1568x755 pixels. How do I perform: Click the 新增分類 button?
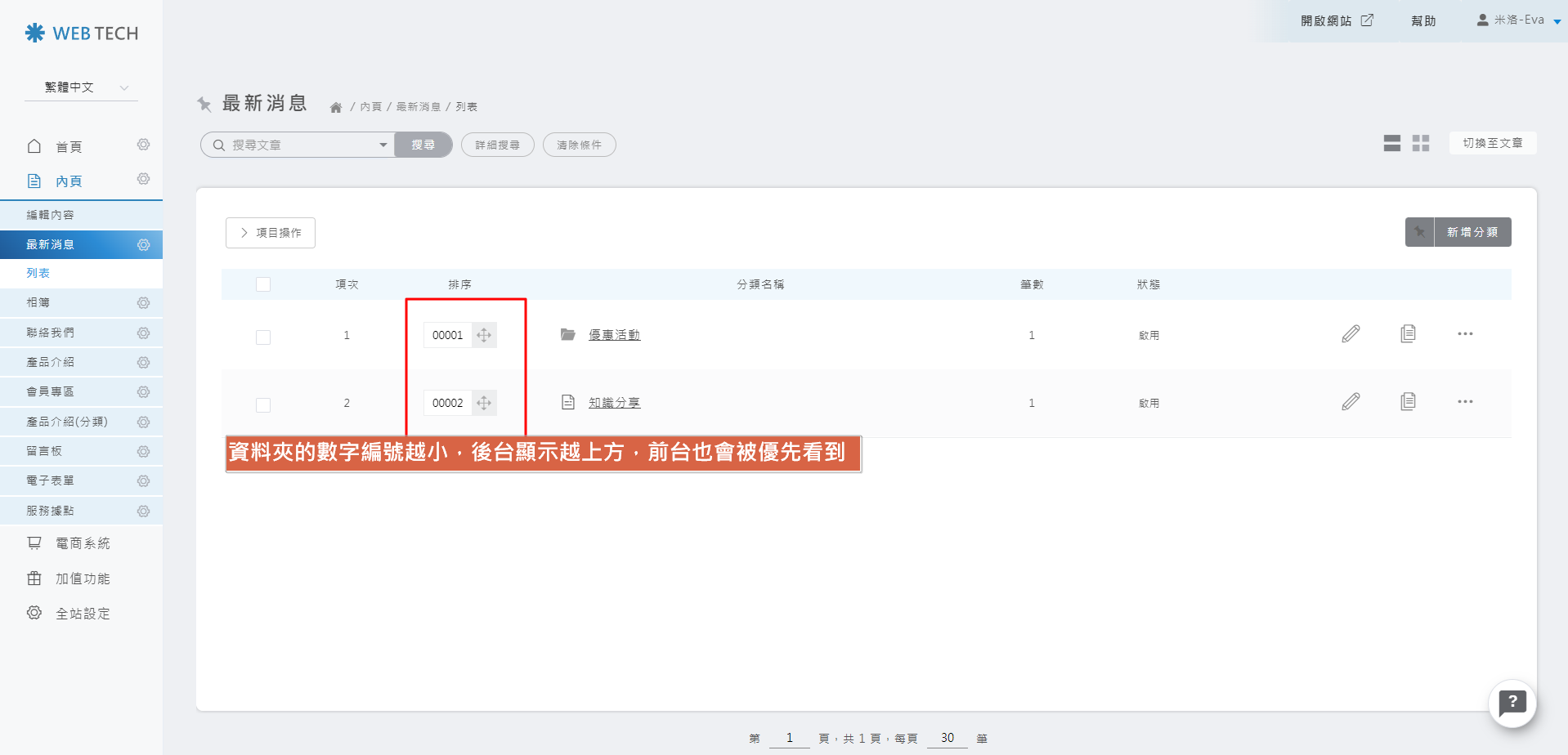1472,232
